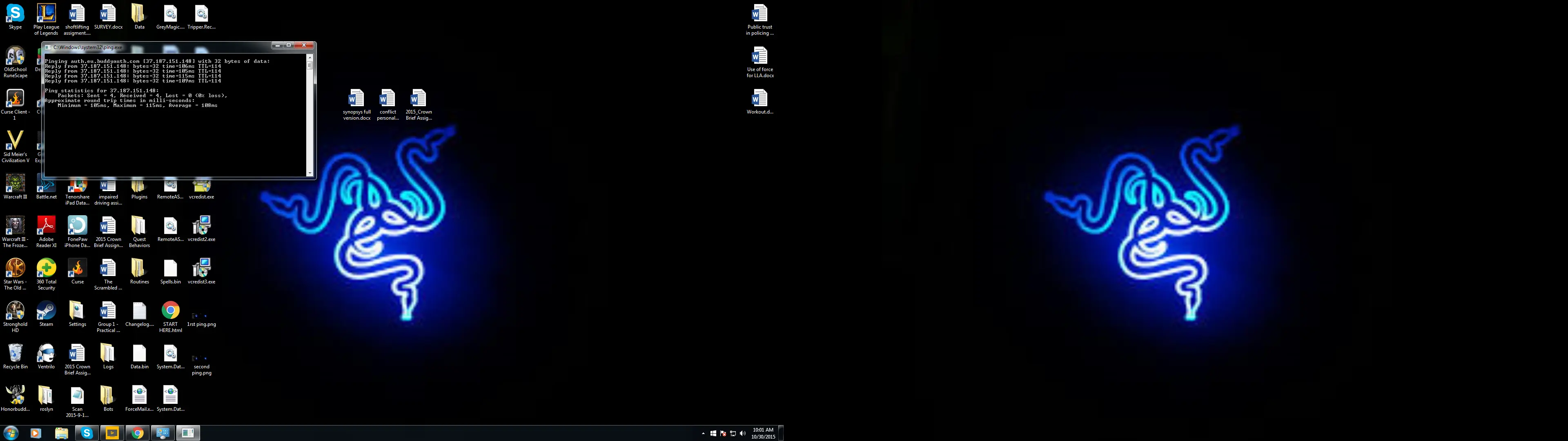Minimize the ping.exe console window
1568x441 pixels.
click(278, 45)
